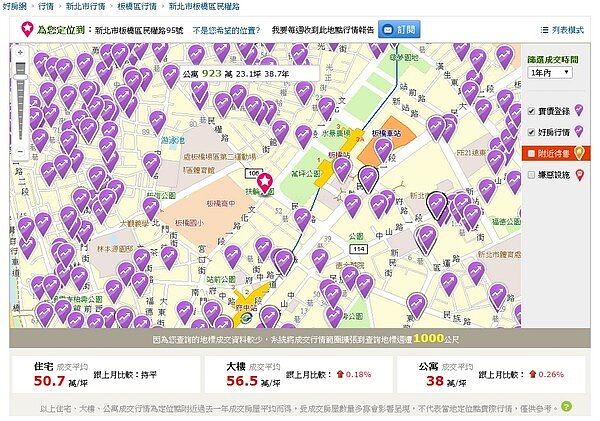Viewport: 600px width, 421px height.
Task: Click purple marker right of route 114 sign
Action: 427,238
